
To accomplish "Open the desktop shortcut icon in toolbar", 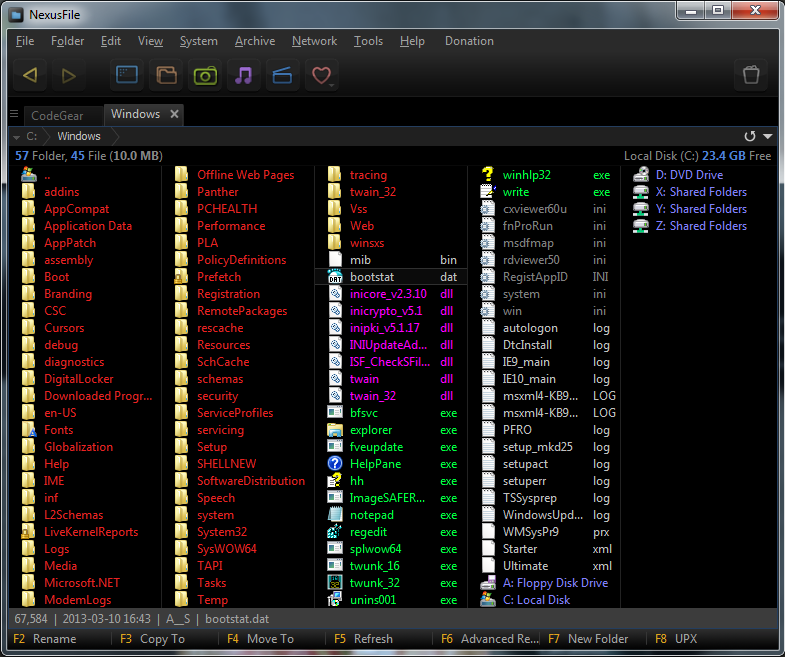I will pyautogui.click(x=127, y=76).
